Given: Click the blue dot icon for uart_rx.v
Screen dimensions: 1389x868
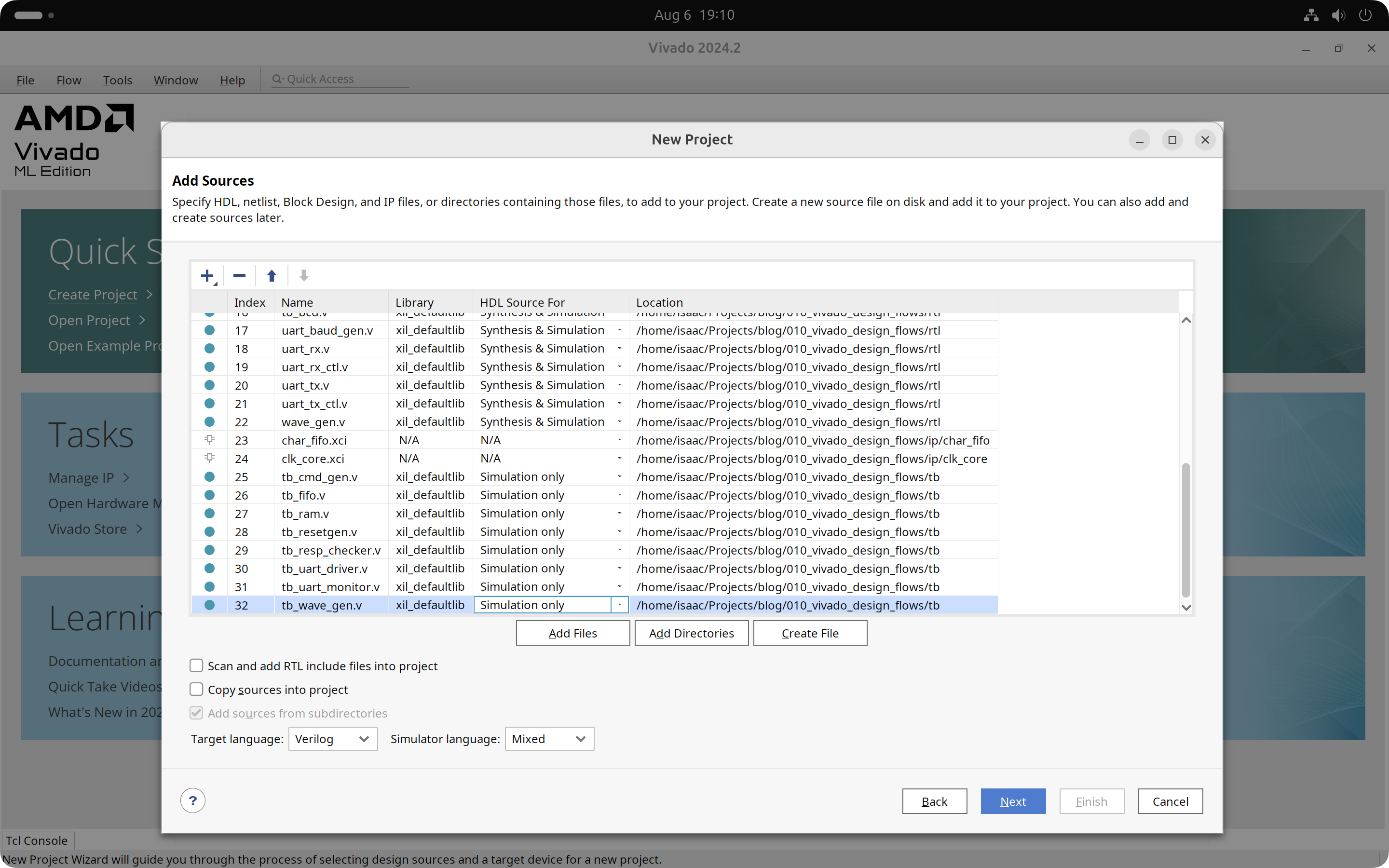Looking at the screenshot, I should [x=209, y=349].
